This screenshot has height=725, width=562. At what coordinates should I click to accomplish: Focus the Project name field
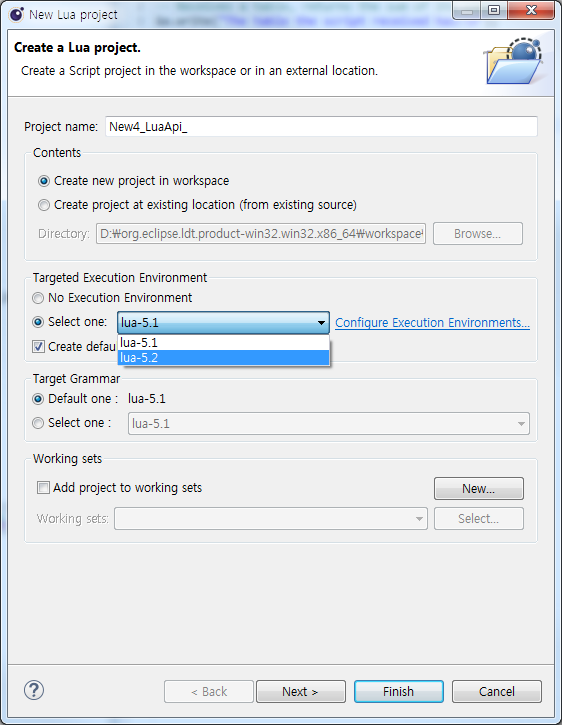[x=321, y=127]
